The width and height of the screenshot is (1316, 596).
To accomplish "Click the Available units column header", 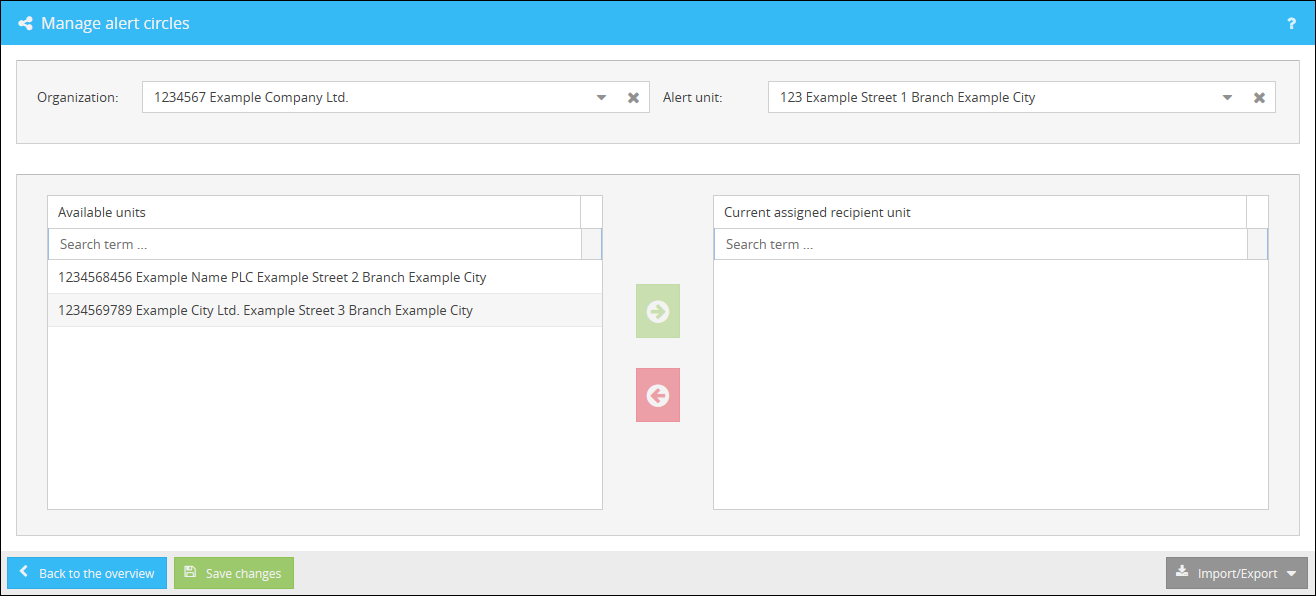I will coord(314,212).
